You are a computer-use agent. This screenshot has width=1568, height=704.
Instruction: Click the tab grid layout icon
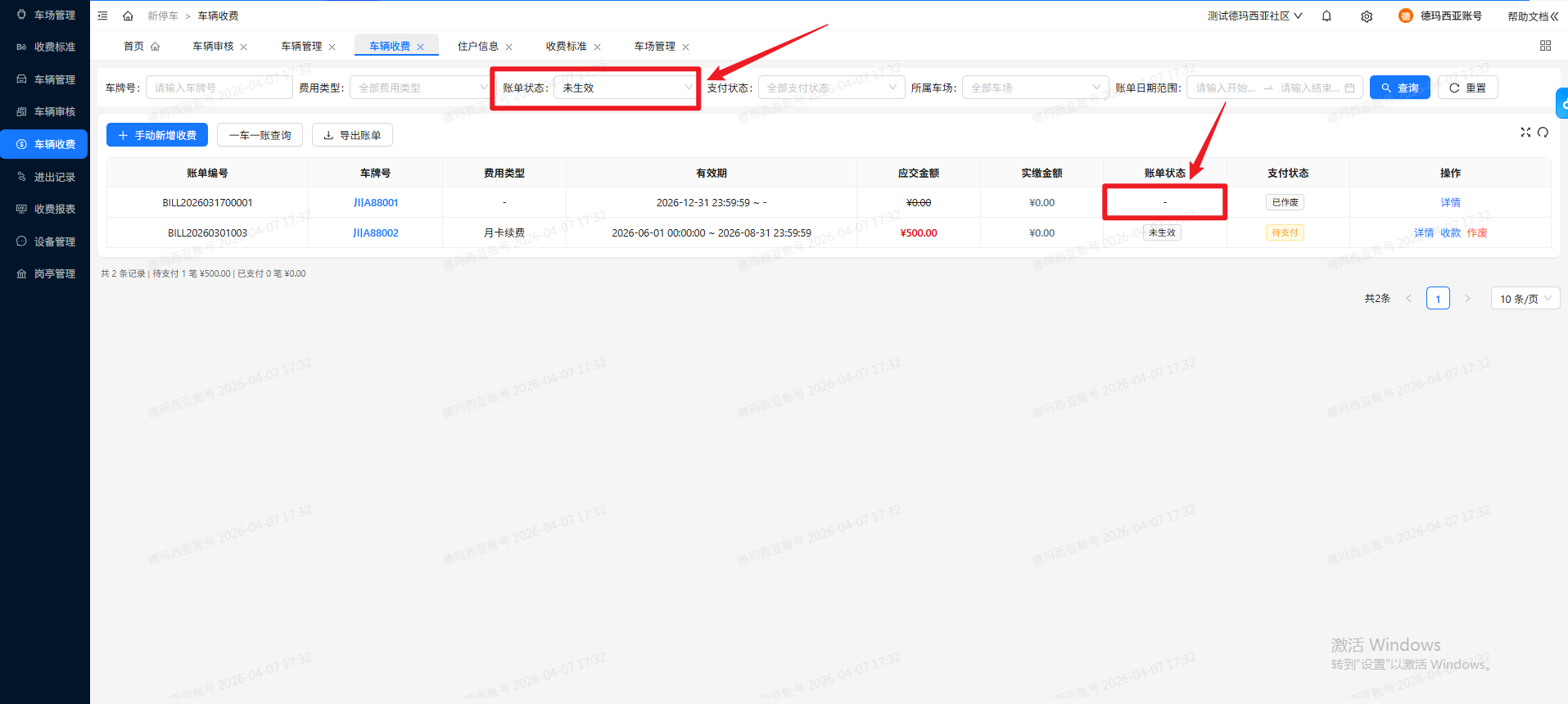(1545, 46)
